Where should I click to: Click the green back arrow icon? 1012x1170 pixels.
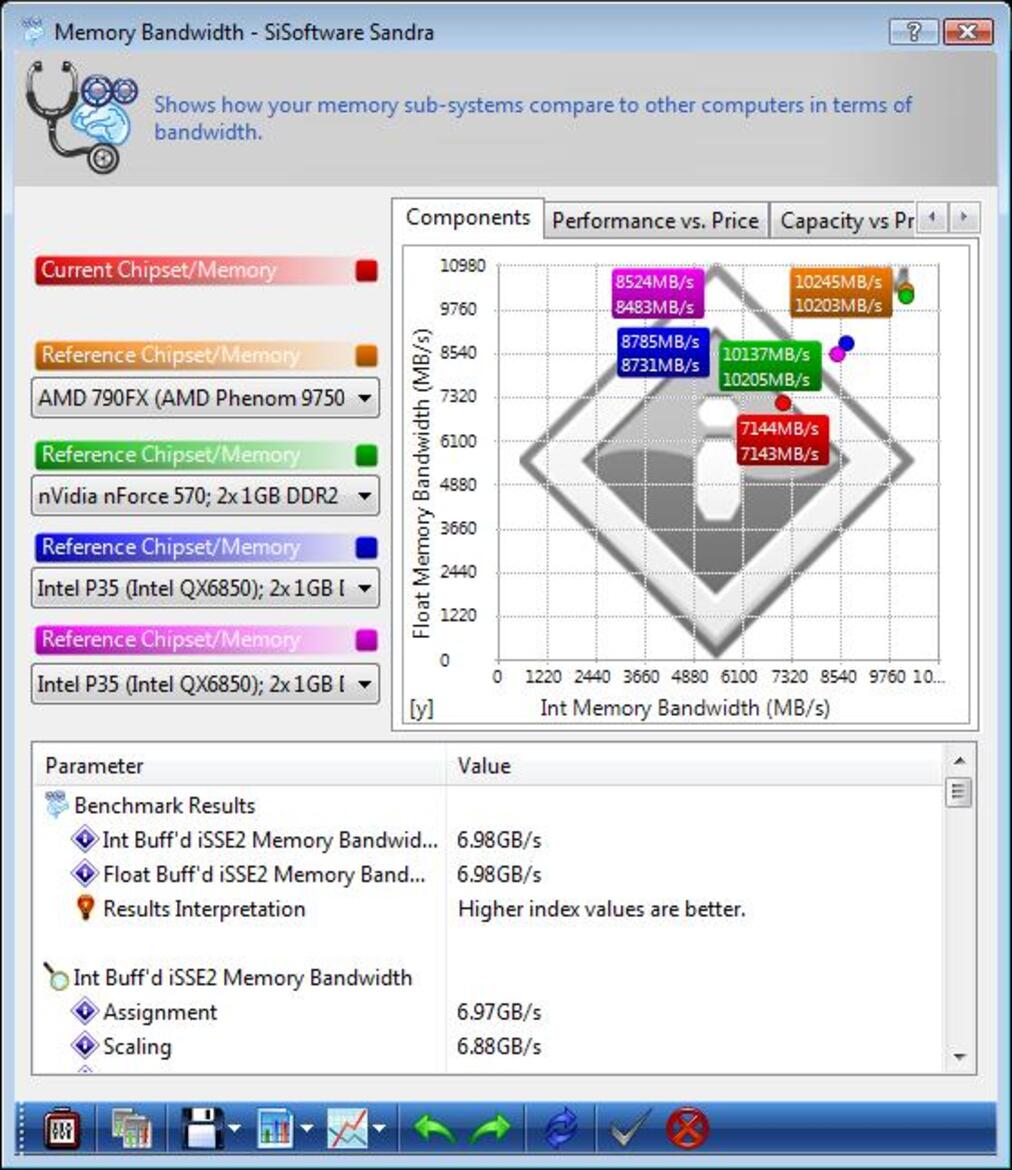click(435, 1128)
